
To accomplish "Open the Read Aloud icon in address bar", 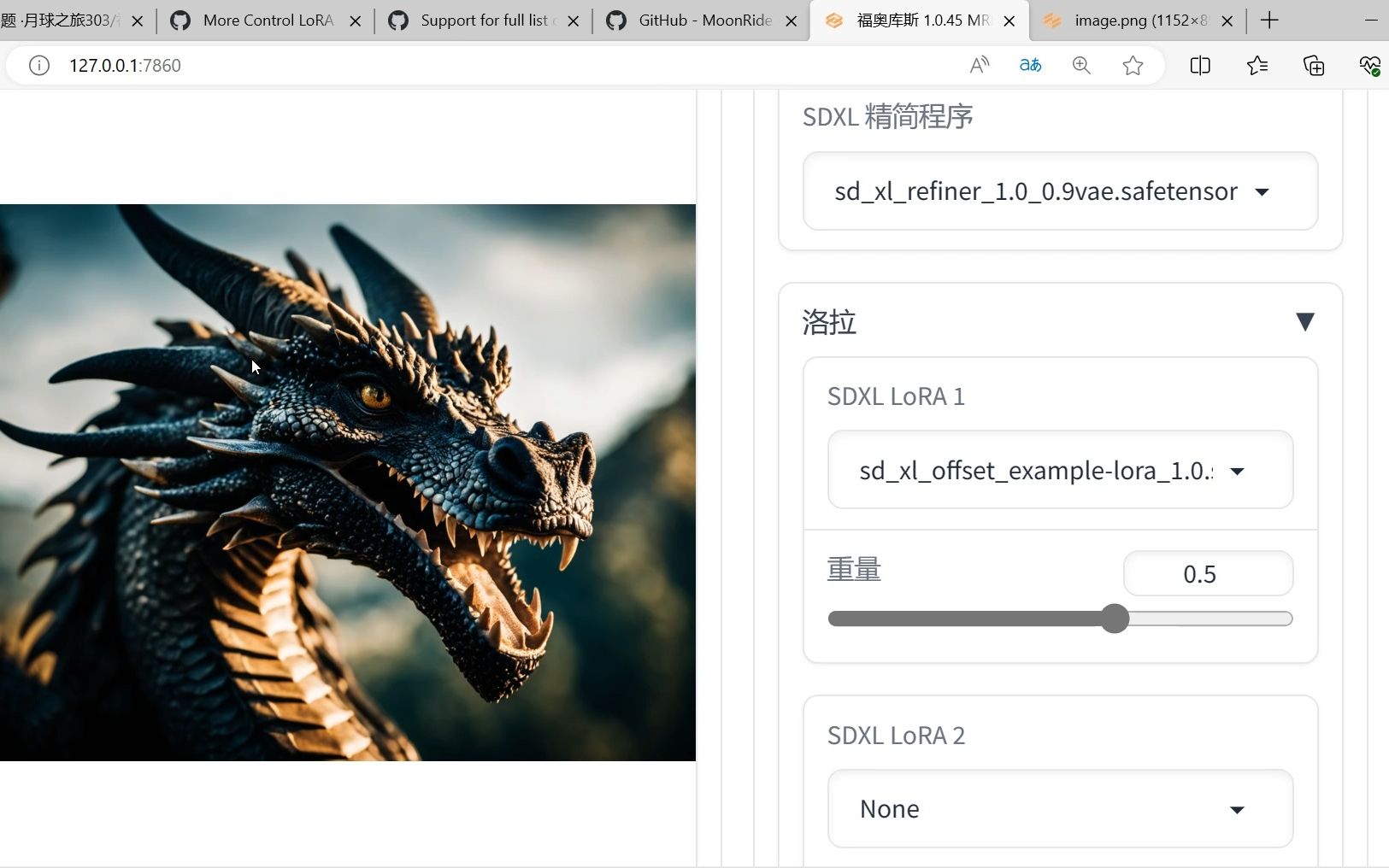I will 980,65.
